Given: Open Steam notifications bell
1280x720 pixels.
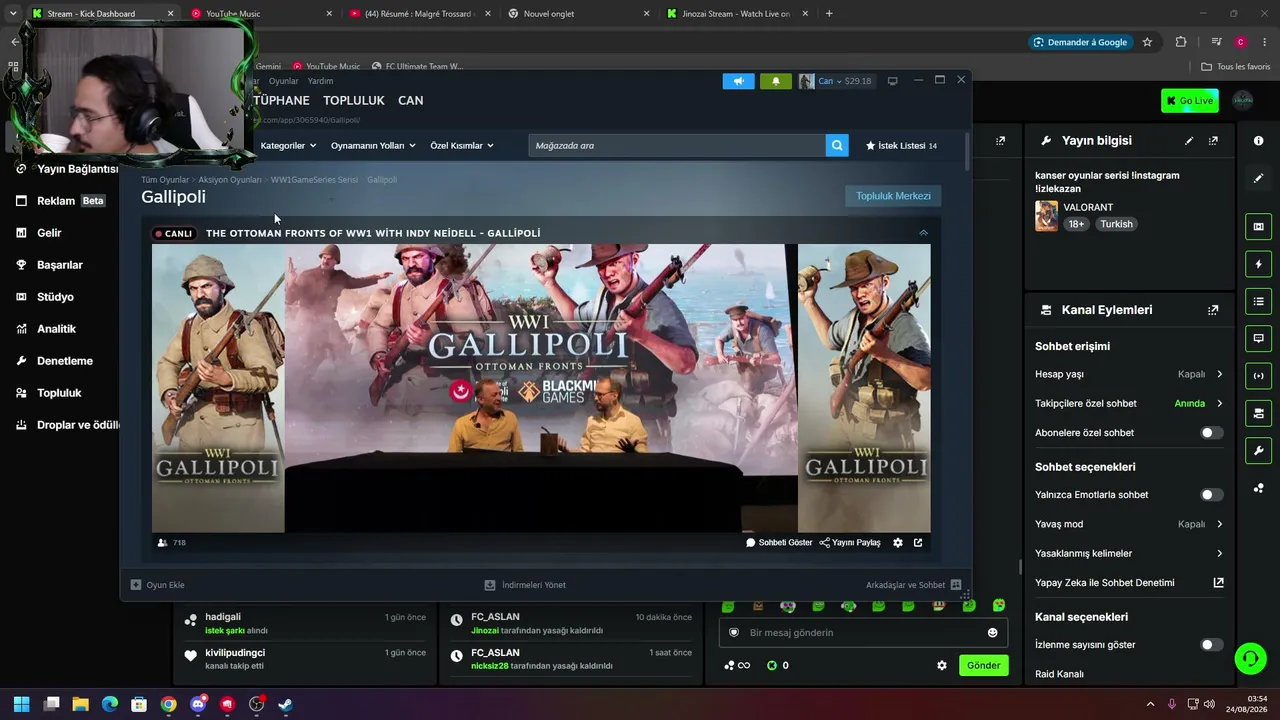Looking at the screenshot, I should tap(776, 81).
